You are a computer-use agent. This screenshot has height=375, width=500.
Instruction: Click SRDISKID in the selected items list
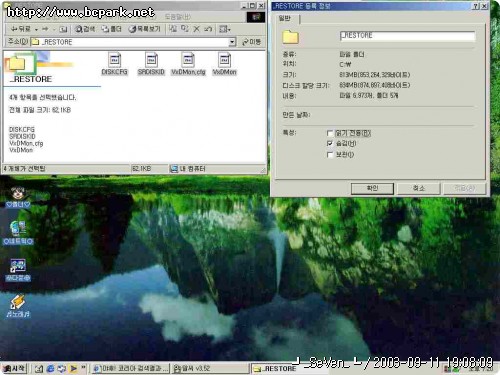click(x=22, y=136)
